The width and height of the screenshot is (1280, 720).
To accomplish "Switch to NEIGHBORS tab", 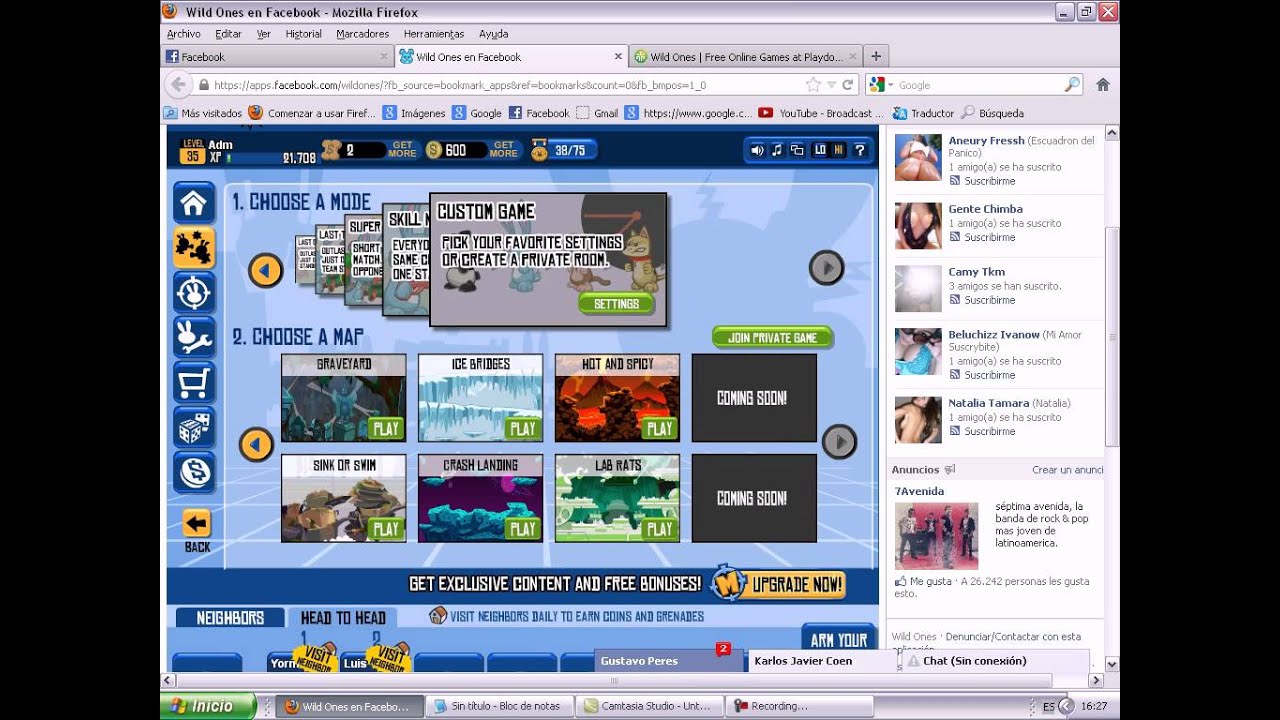I will coord(230,618).
